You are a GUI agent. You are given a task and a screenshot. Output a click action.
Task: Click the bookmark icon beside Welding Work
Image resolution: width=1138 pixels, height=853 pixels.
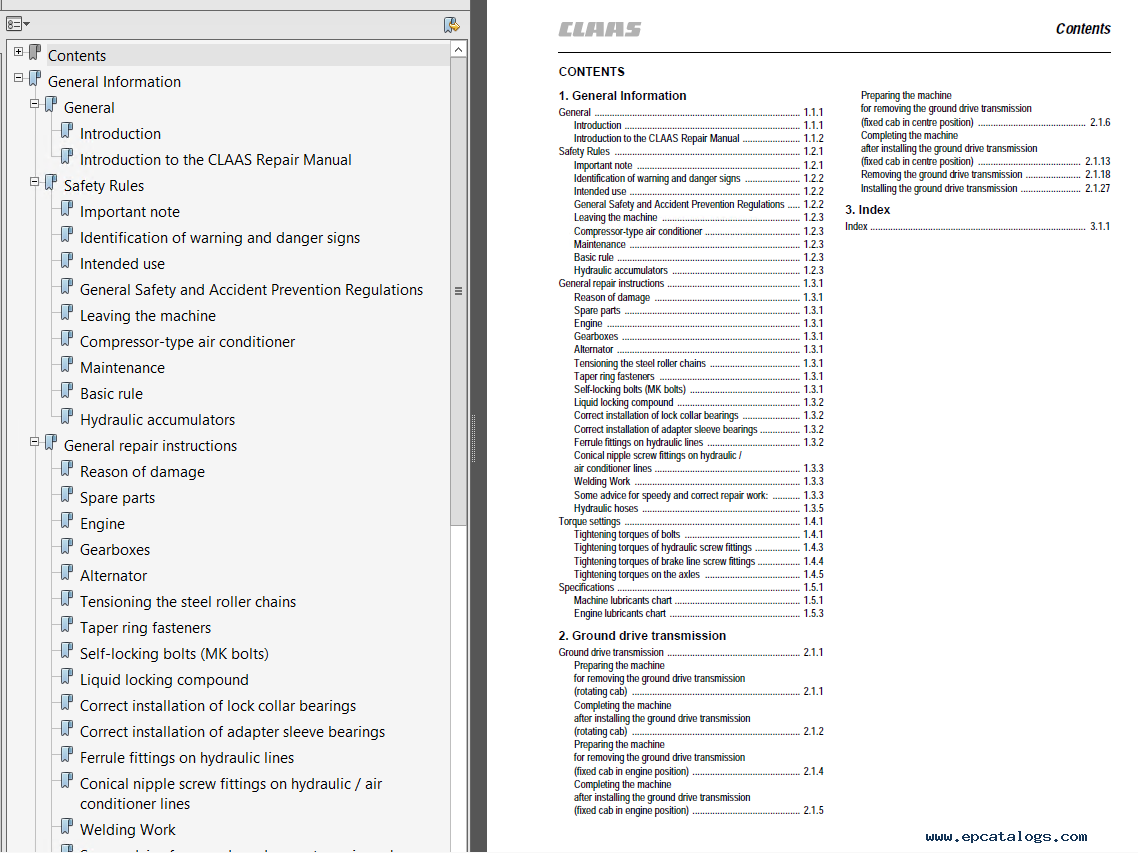click(x=67, y=828)
